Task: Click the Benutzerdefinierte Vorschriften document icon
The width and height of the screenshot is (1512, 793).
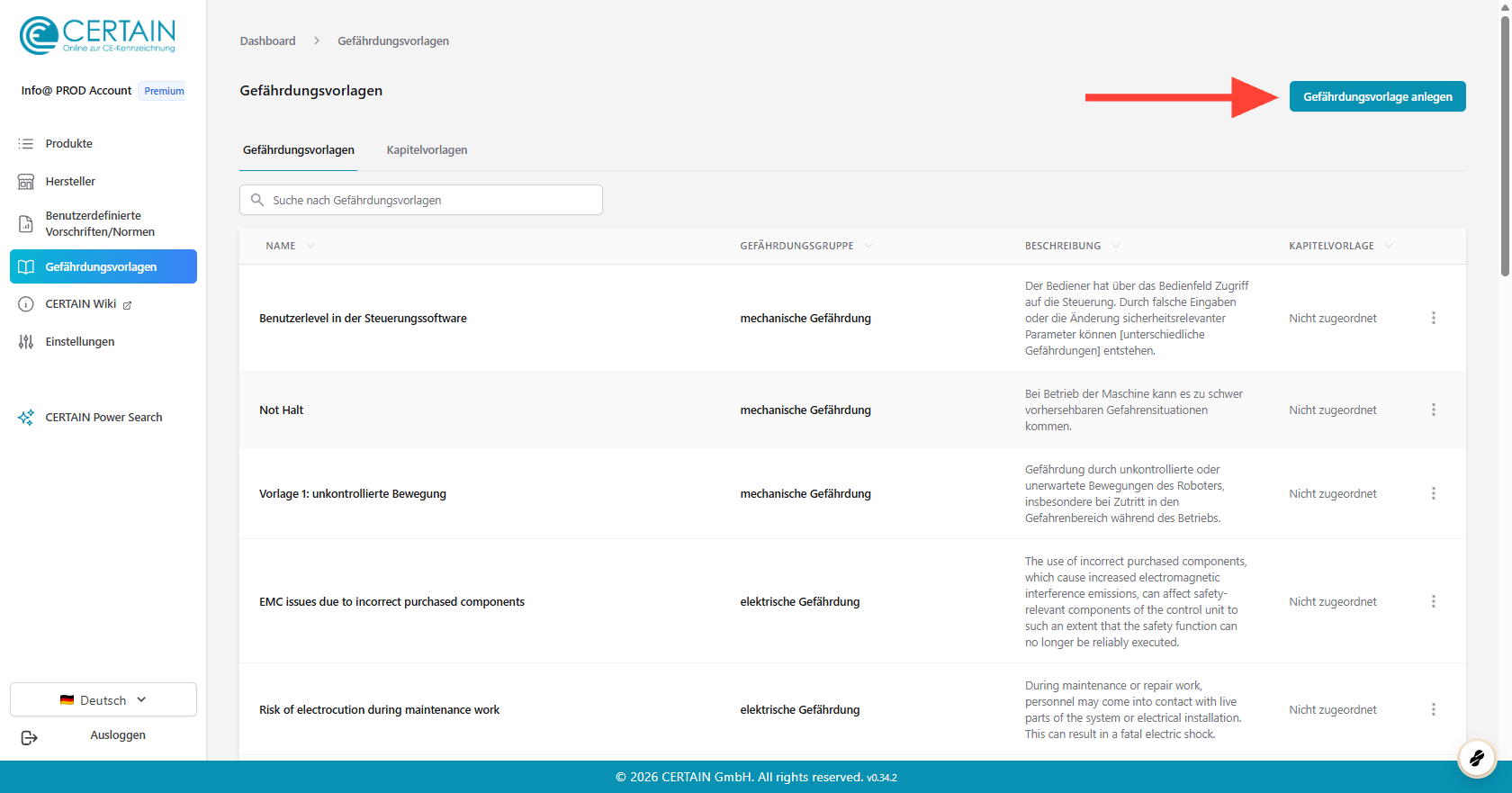Action: 26,224
